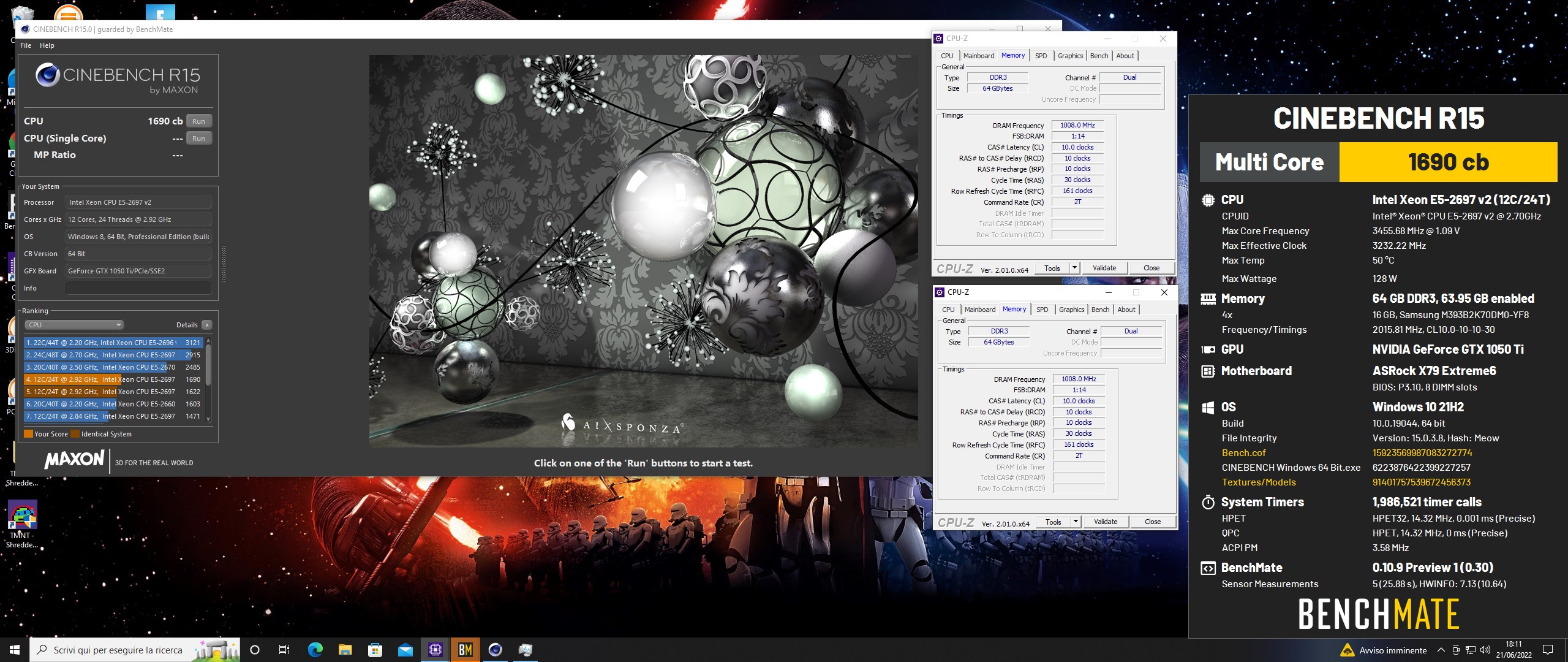Click the lower CPU-Z window title icon
The height and width of the screenshot is (662, 1568).
(x=940, y=292)
